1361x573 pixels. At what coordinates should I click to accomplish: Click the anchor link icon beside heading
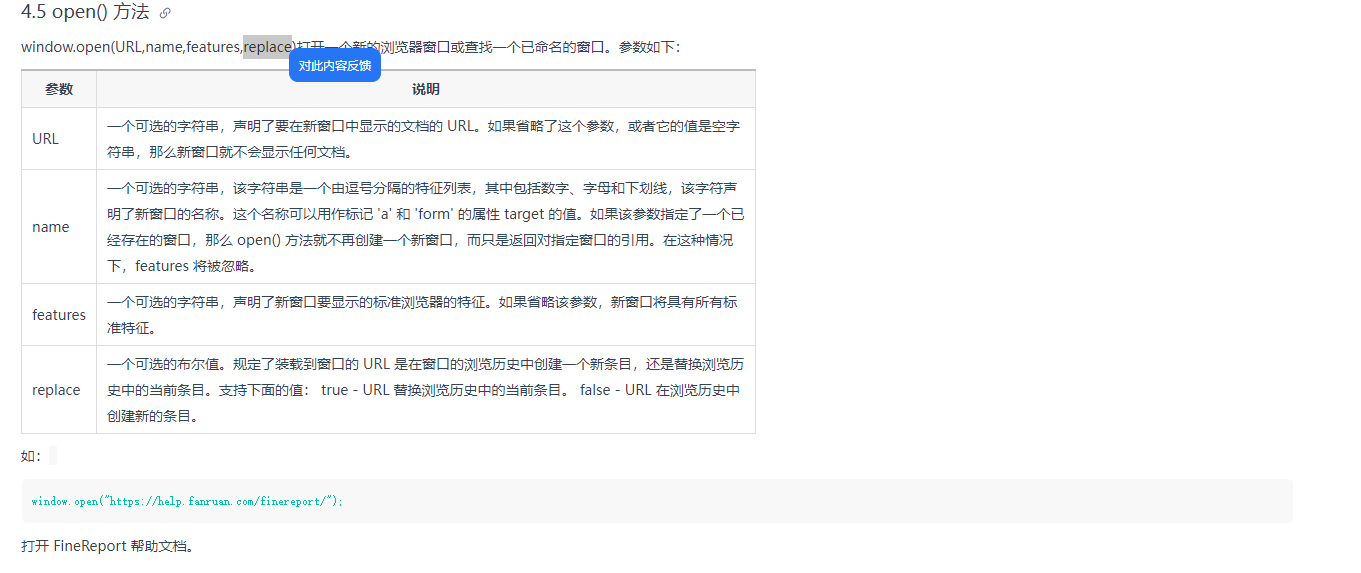pyautogui.click(x=165, y=13)
